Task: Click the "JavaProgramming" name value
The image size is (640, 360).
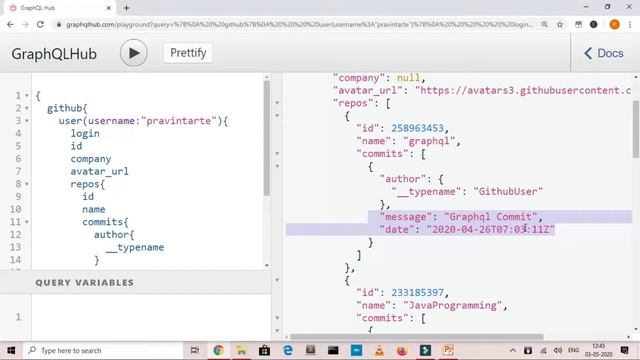Action: click(x=453, y=305)
